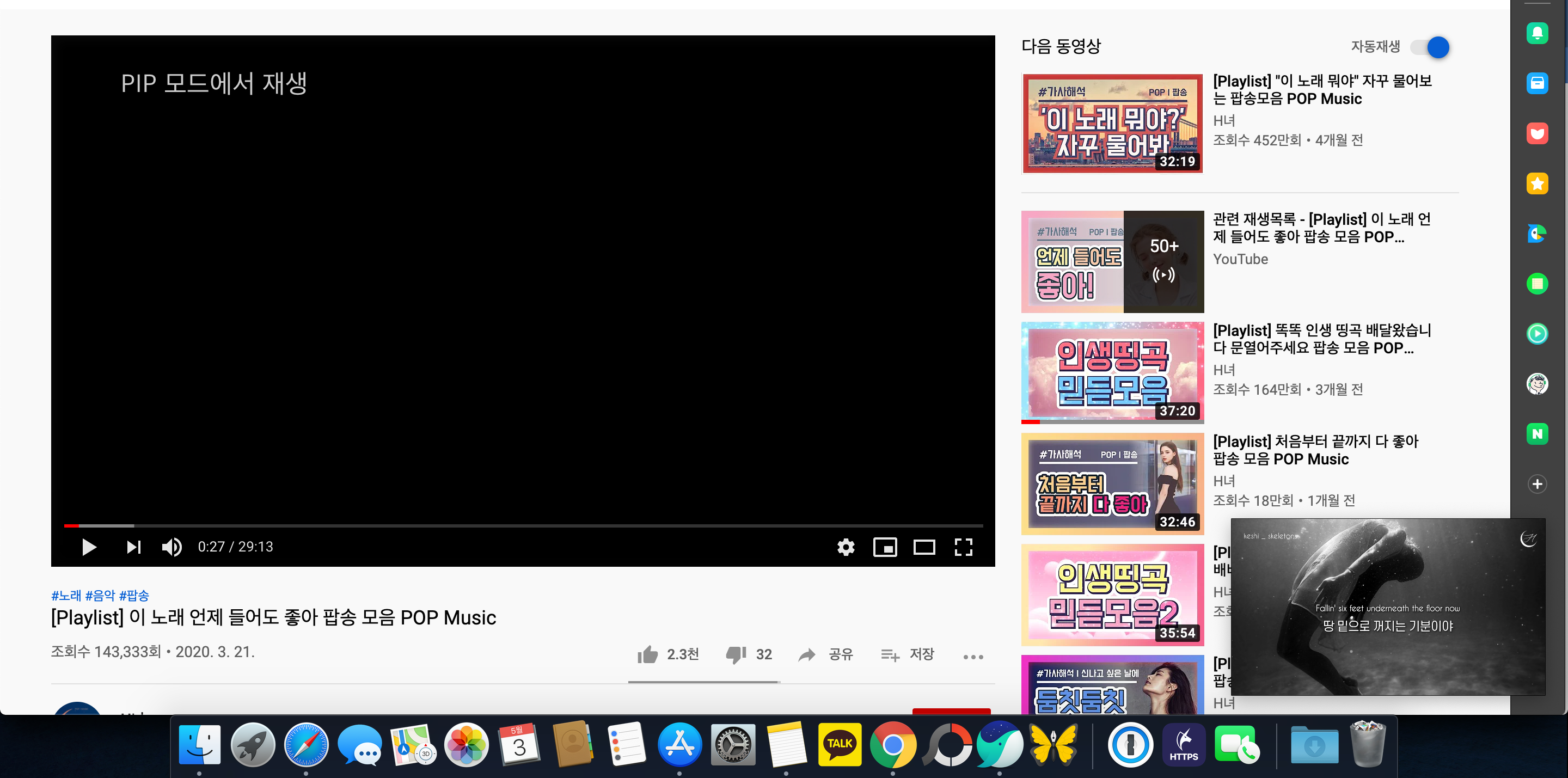Share the video via 공유
The height and width of the screenshot is (778, 1568).
pyautogui.click(x=825, y=654)
